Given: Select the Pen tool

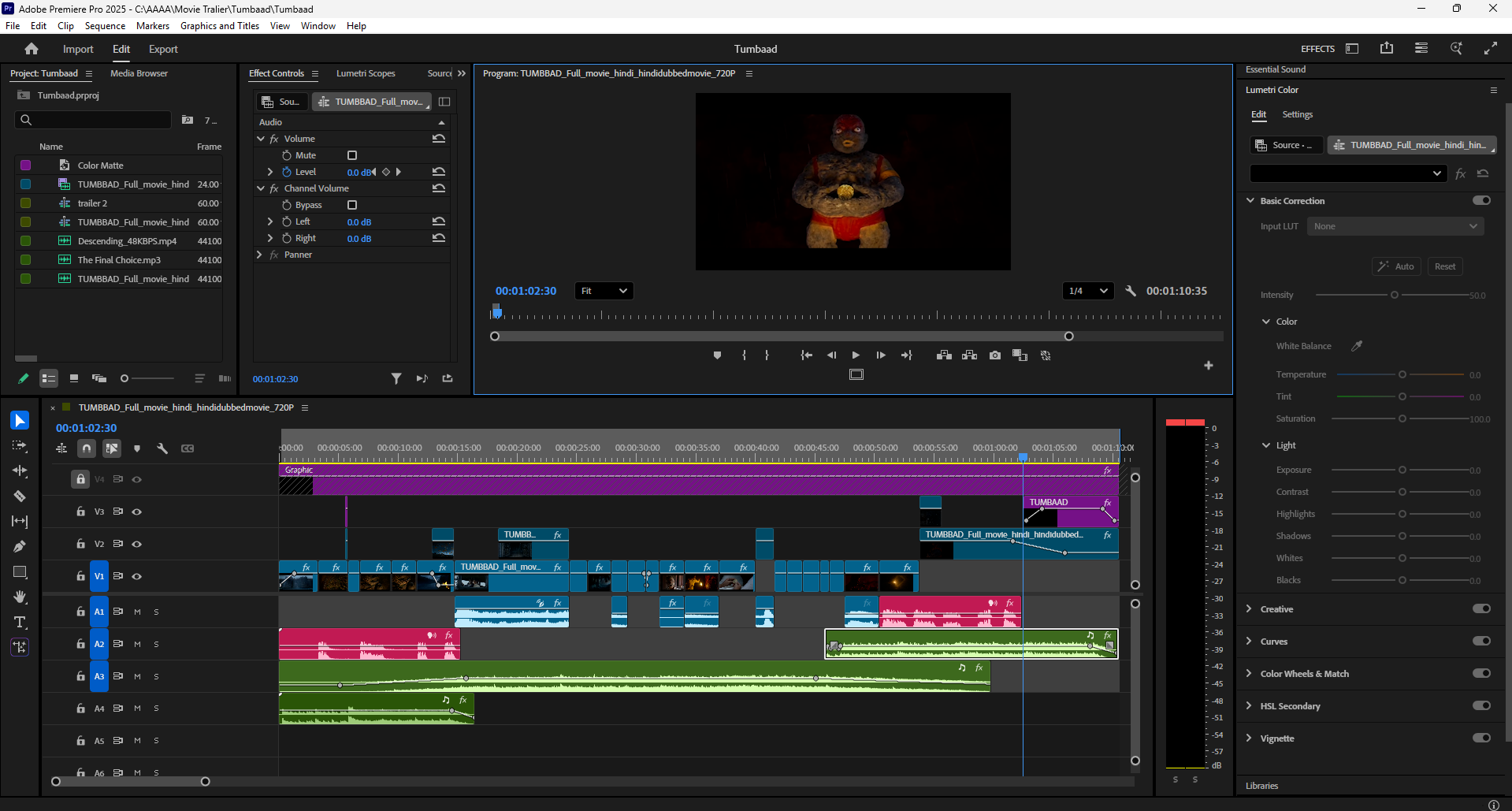Looking at the screenshot, I should point(20,546).
